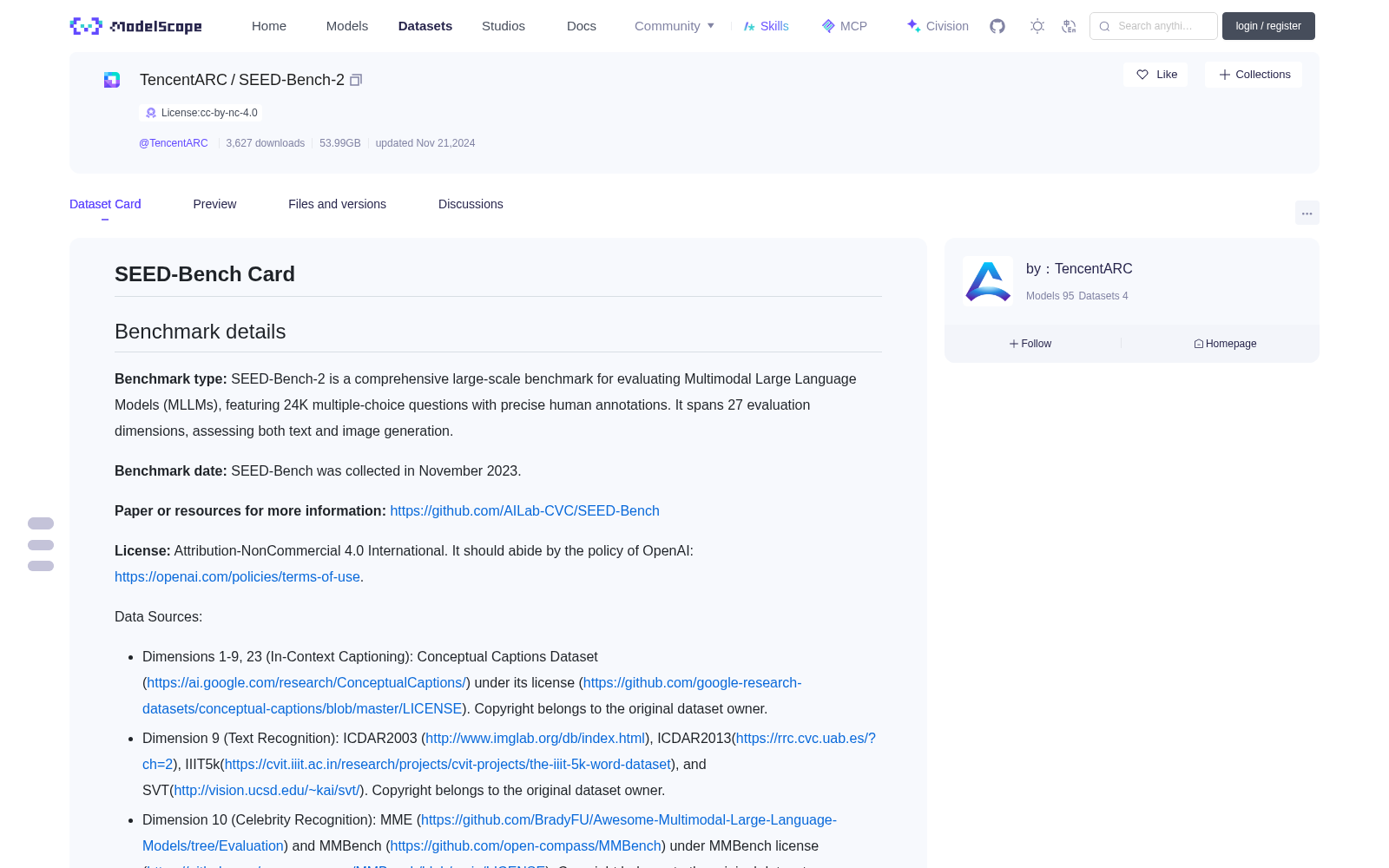Image resolution: width=1389 pixels, height=868 pixels.
Task: Click the '3,627 downloads' text
Action: pos(266,143)
